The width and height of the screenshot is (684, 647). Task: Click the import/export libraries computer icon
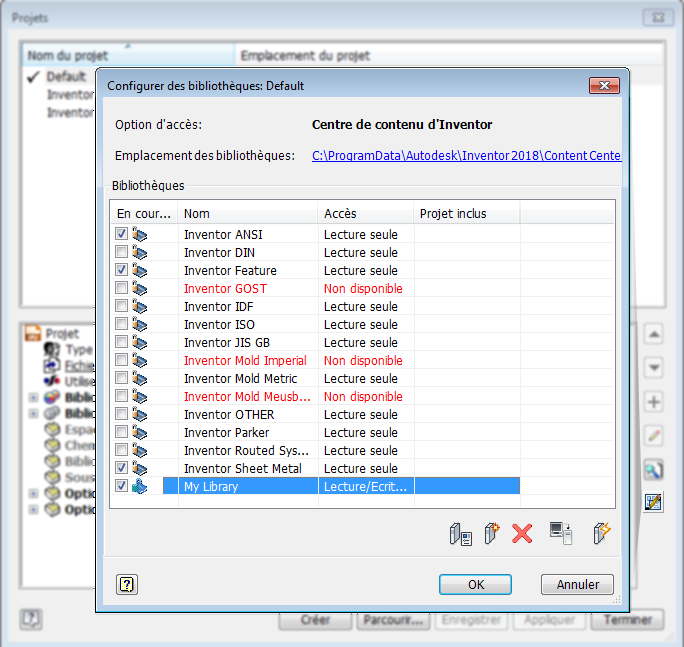[561, 533]
